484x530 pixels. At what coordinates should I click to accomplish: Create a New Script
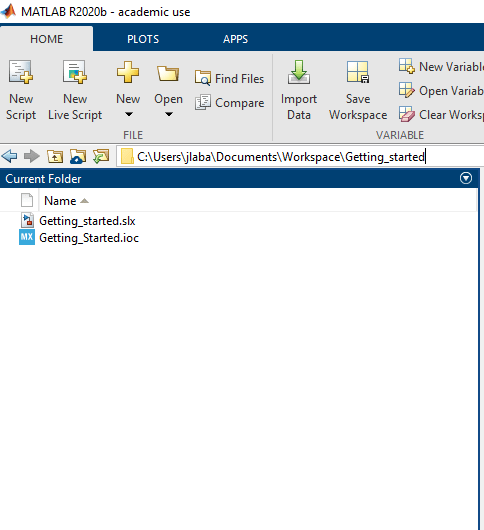[x=21, y=91]
